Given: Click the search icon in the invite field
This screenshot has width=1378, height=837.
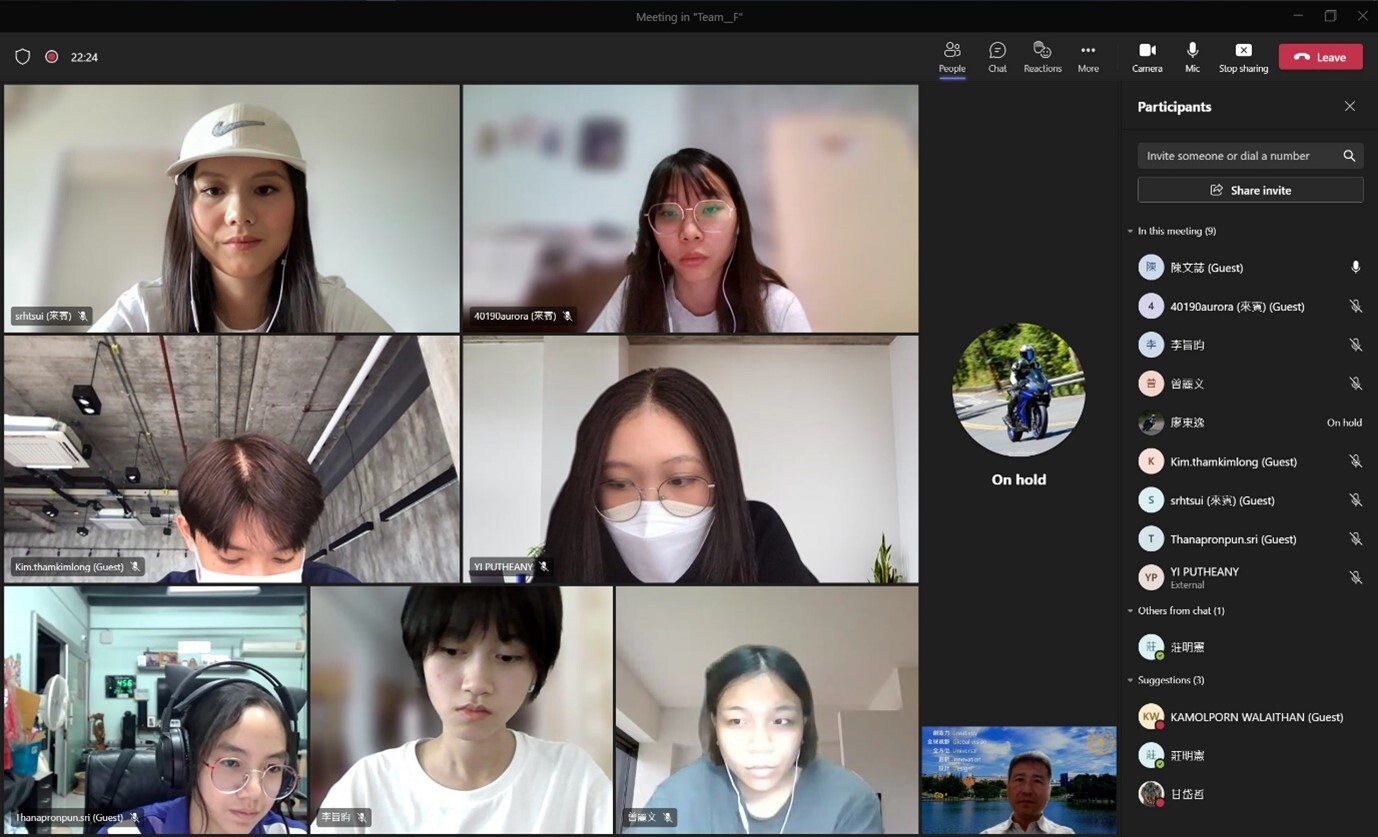Looking at the screenshot, I should coord(1349,155).
